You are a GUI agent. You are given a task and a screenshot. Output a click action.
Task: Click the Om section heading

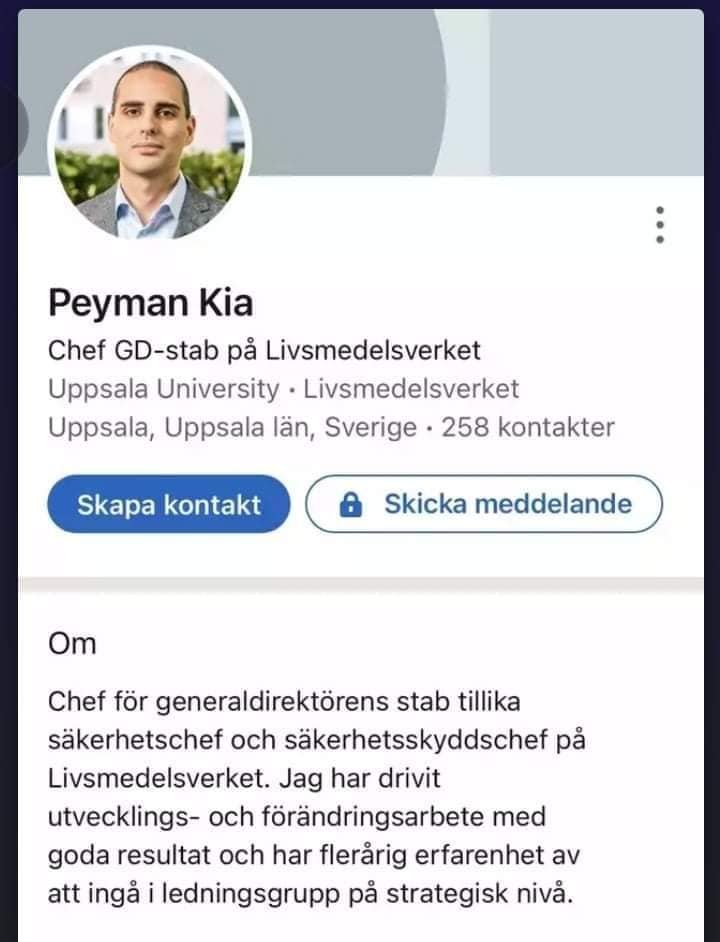72,642
